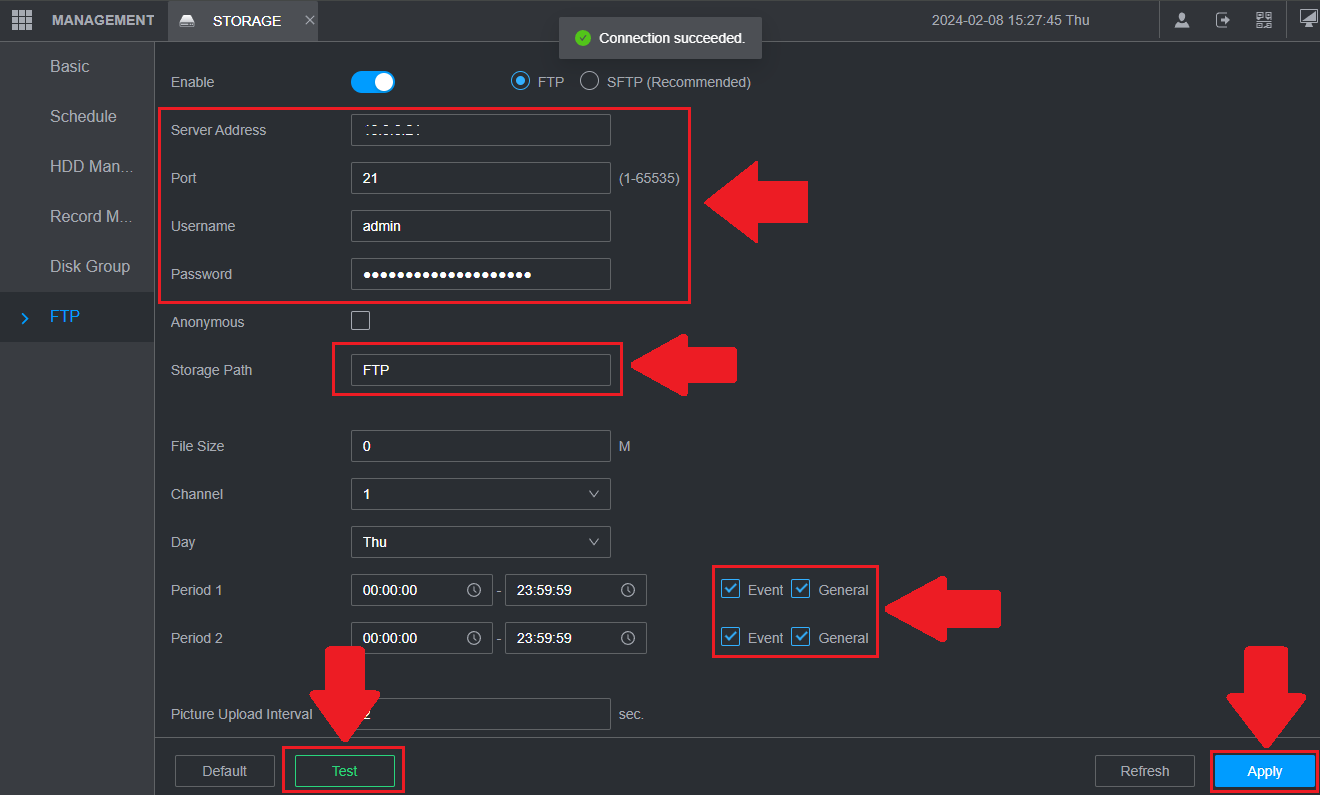This screenshot has height=795, width=1320.
Task: Open Schedule in the sidebar
Action: click(83, 116)
